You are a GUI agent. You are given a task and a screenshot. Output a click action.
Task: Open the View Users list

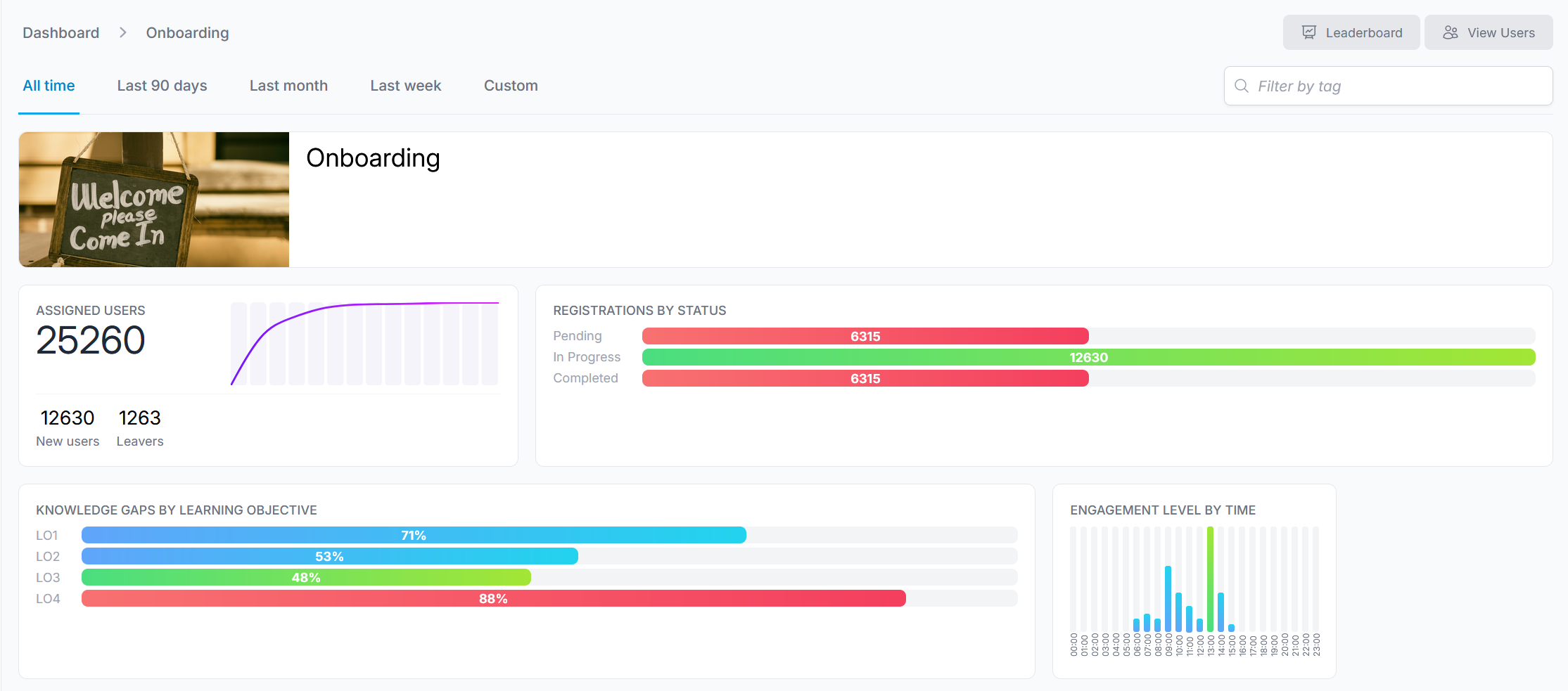tap(1488, 32)
